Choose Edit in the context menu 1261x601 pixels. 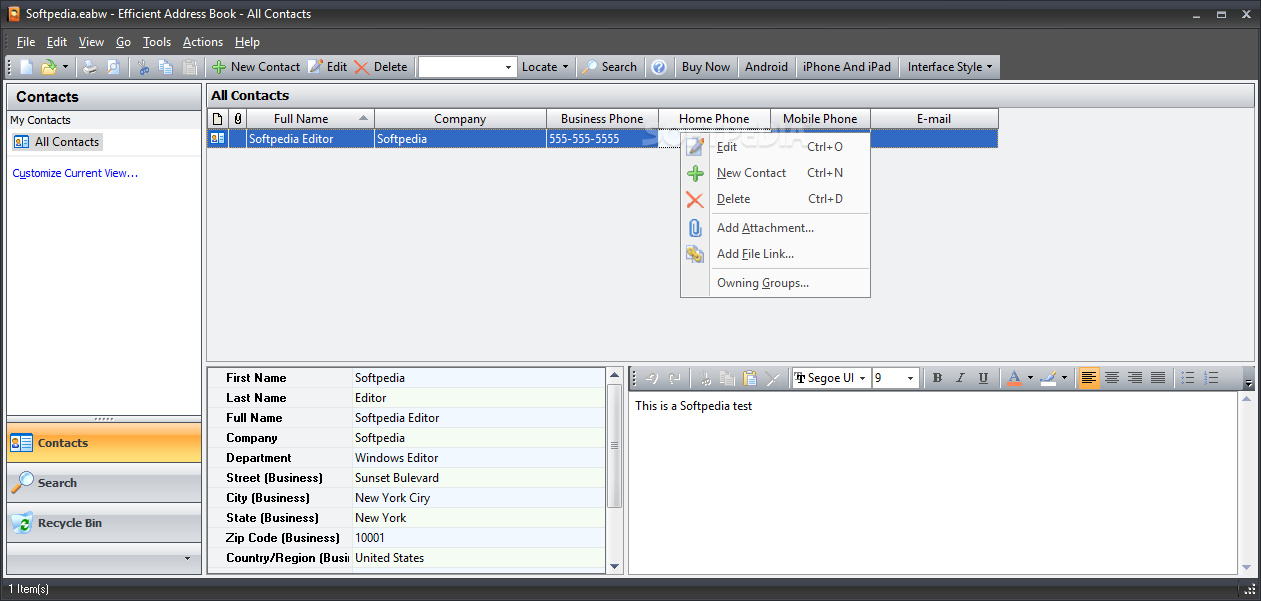click(775, 147)
